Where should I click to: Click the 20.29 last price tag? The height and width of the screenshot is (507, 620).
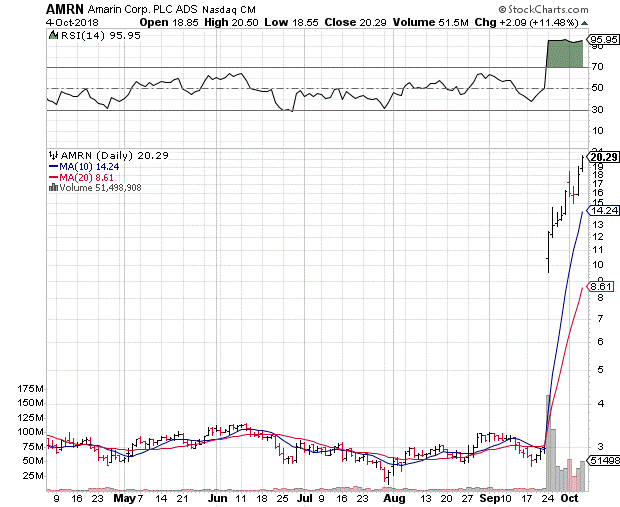[603, 157]
